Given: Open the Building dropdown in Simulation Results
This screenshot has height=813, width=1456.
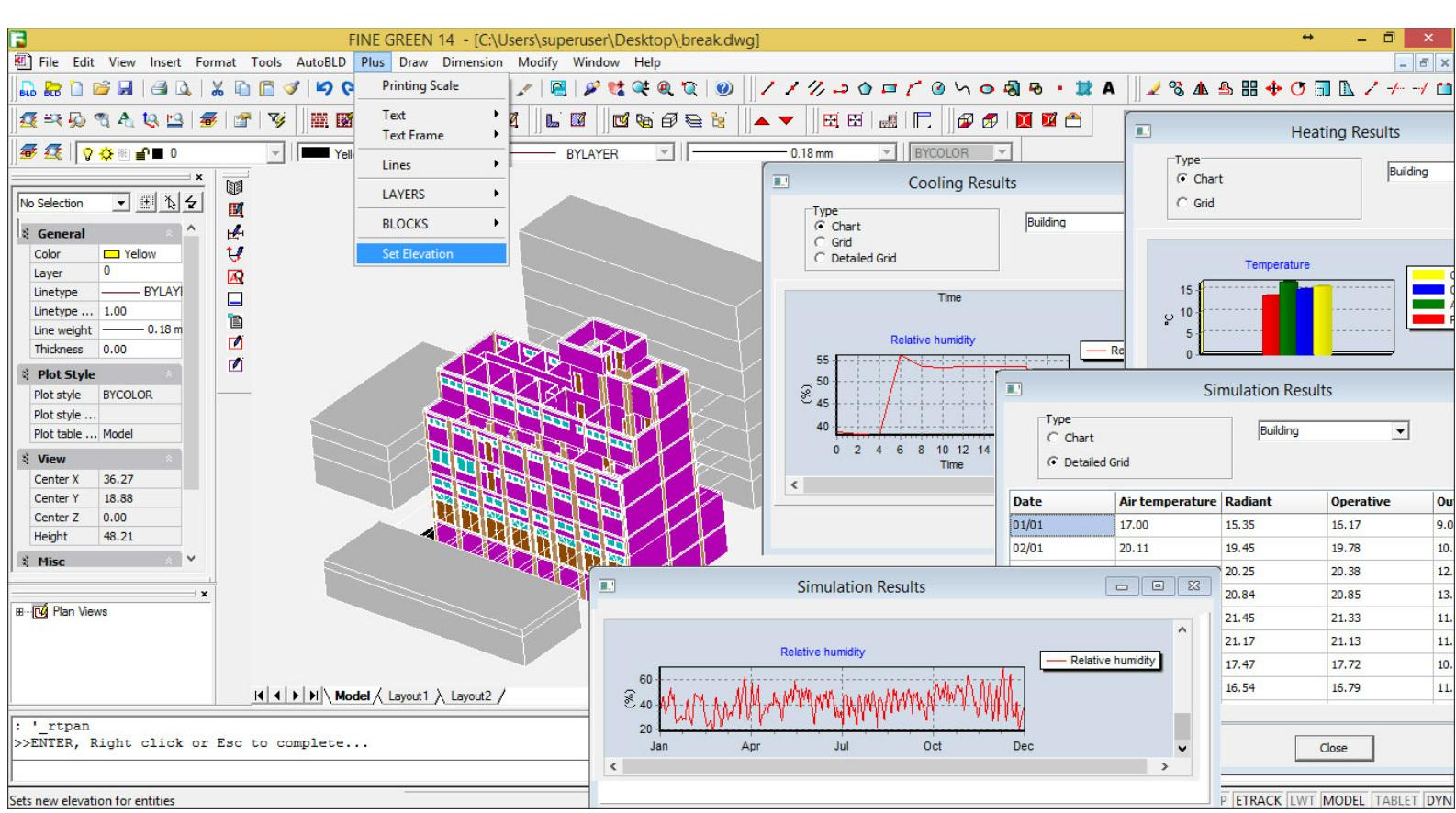Looking at the screenshot, I should coord(1400,431).
